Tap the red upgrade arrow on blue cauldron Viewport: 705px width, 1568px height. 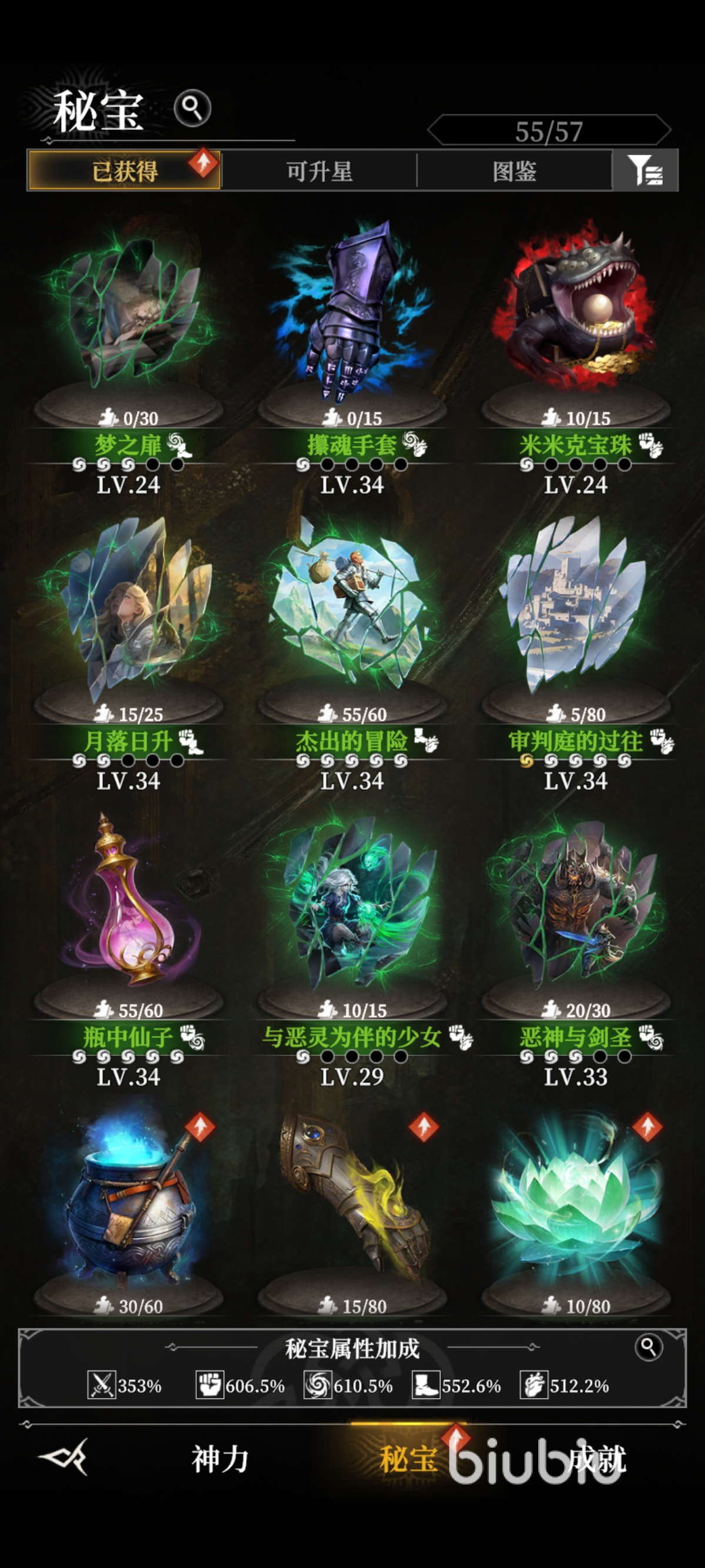click(x=200, y=1128)
